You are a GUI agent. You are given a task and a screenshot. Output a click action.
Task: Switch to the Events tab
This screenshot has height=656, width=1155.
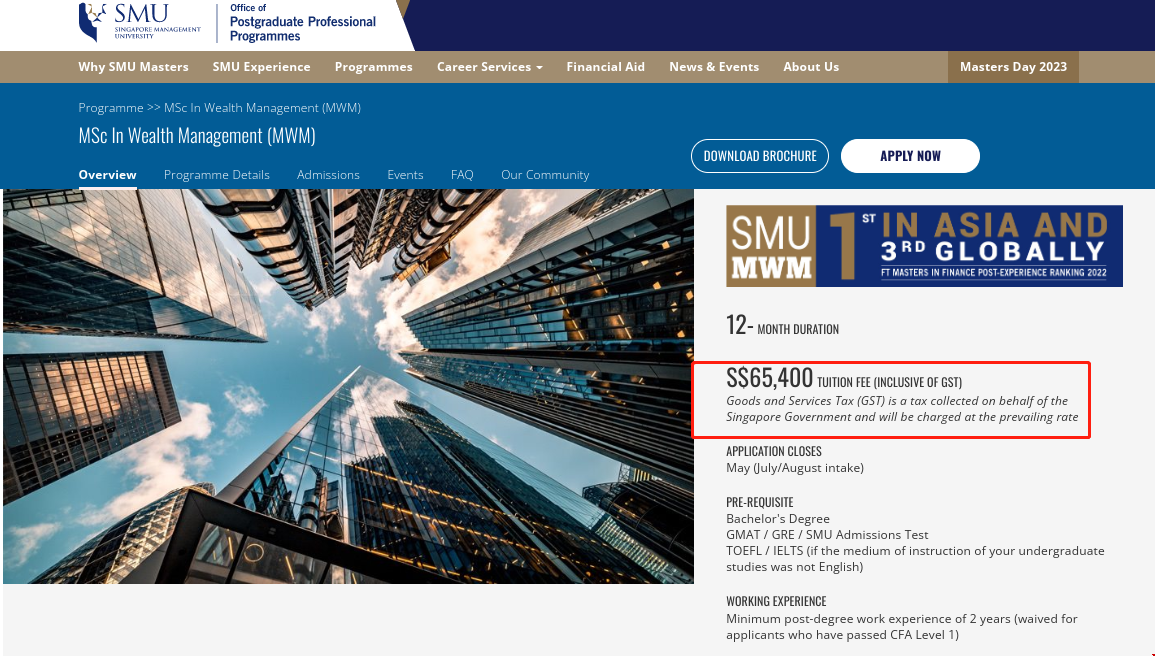[405, 174]
